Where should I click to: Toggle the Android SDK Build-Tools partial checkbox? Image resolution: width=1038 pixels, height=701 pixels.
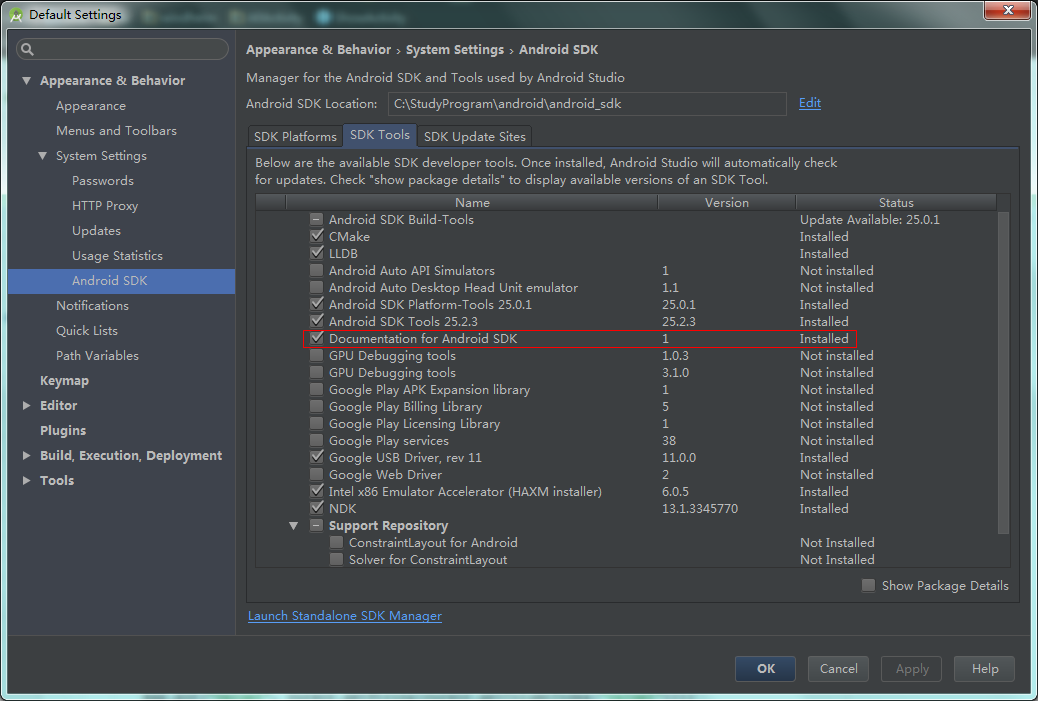coord(317,220)
